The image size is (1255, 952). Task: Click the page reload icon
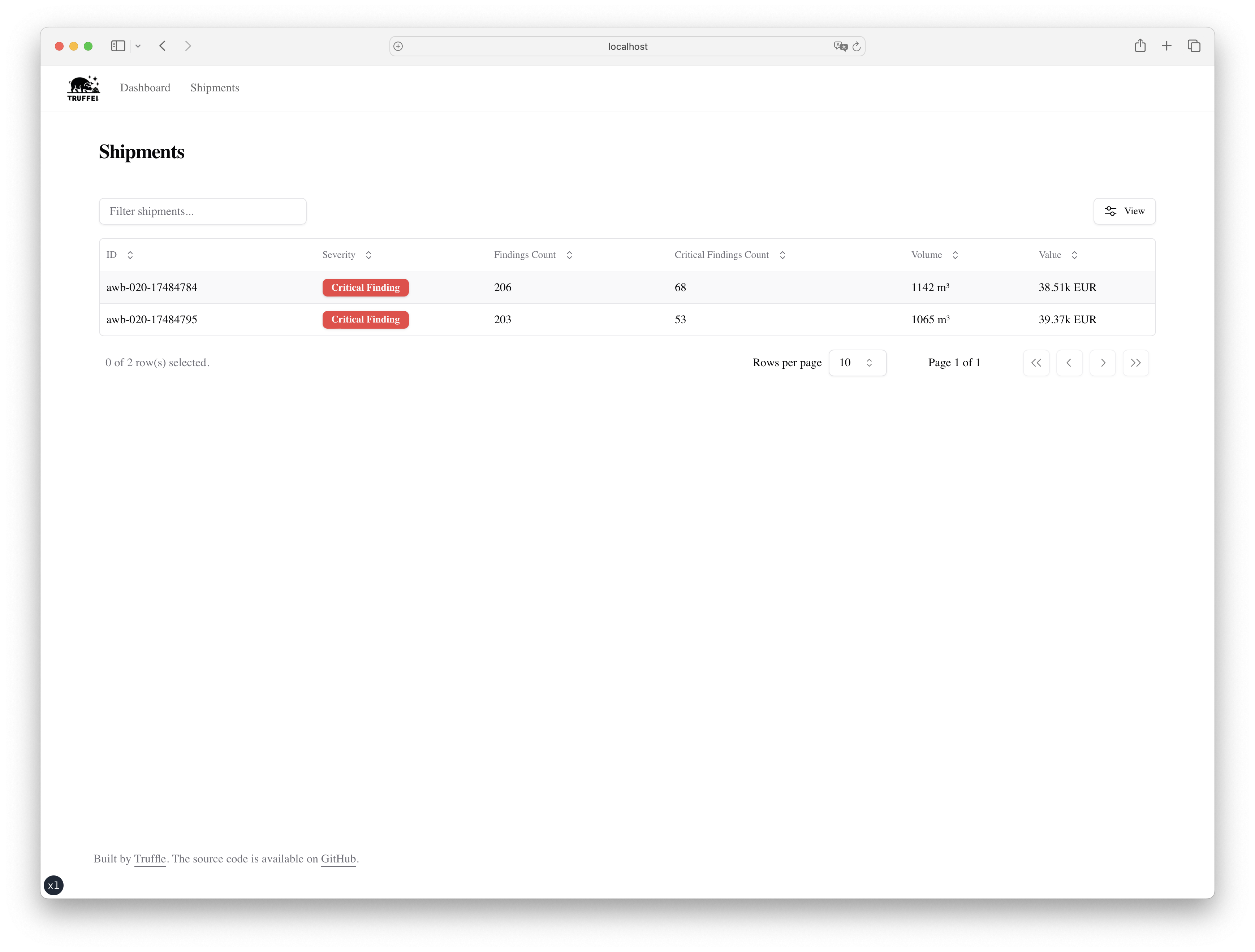click(856, 47)
